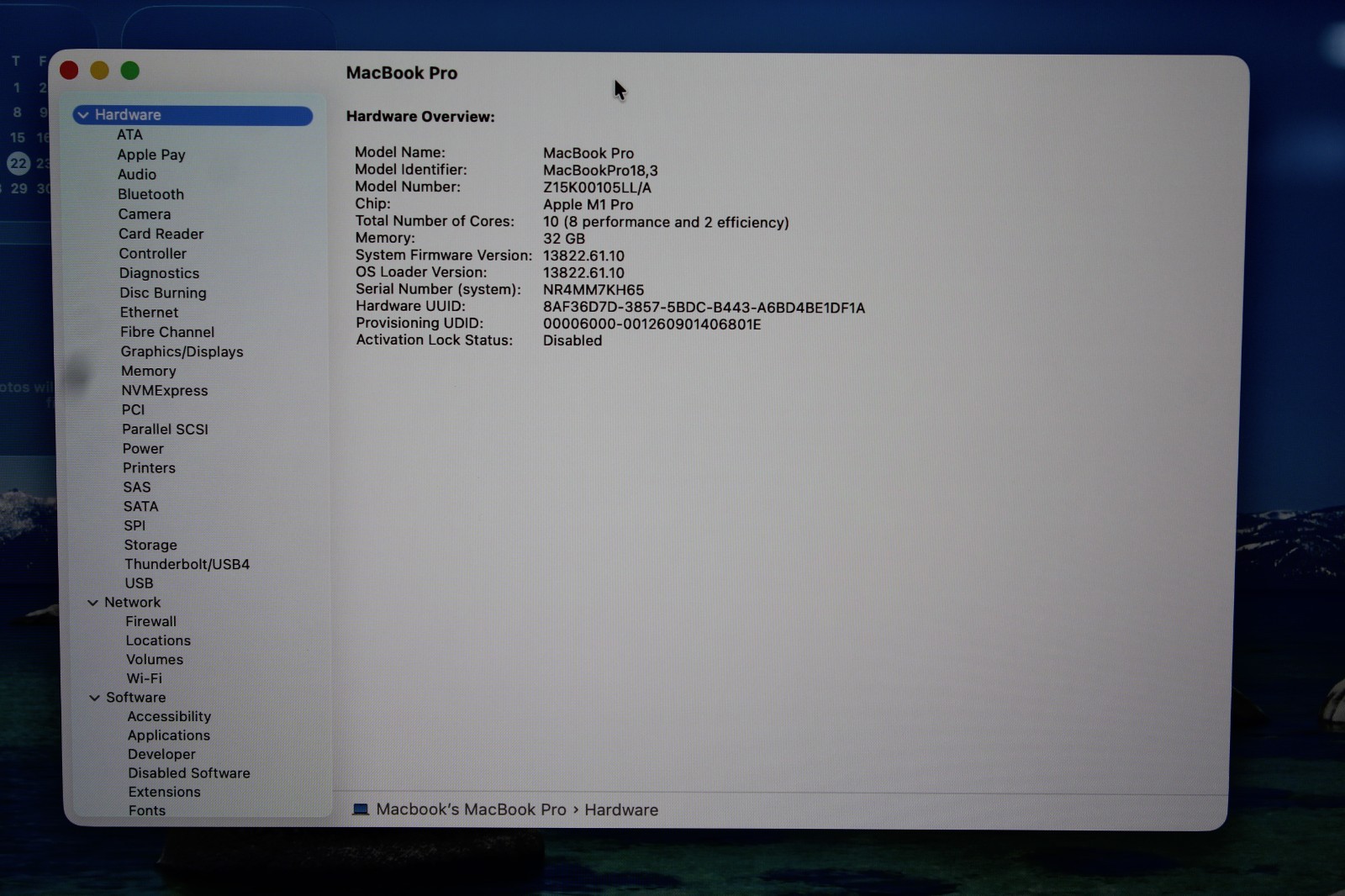The width and height of the screenshot is (1345, 896).
Task: Click the Provisioning UDID value
Action: tap(651, 324)
